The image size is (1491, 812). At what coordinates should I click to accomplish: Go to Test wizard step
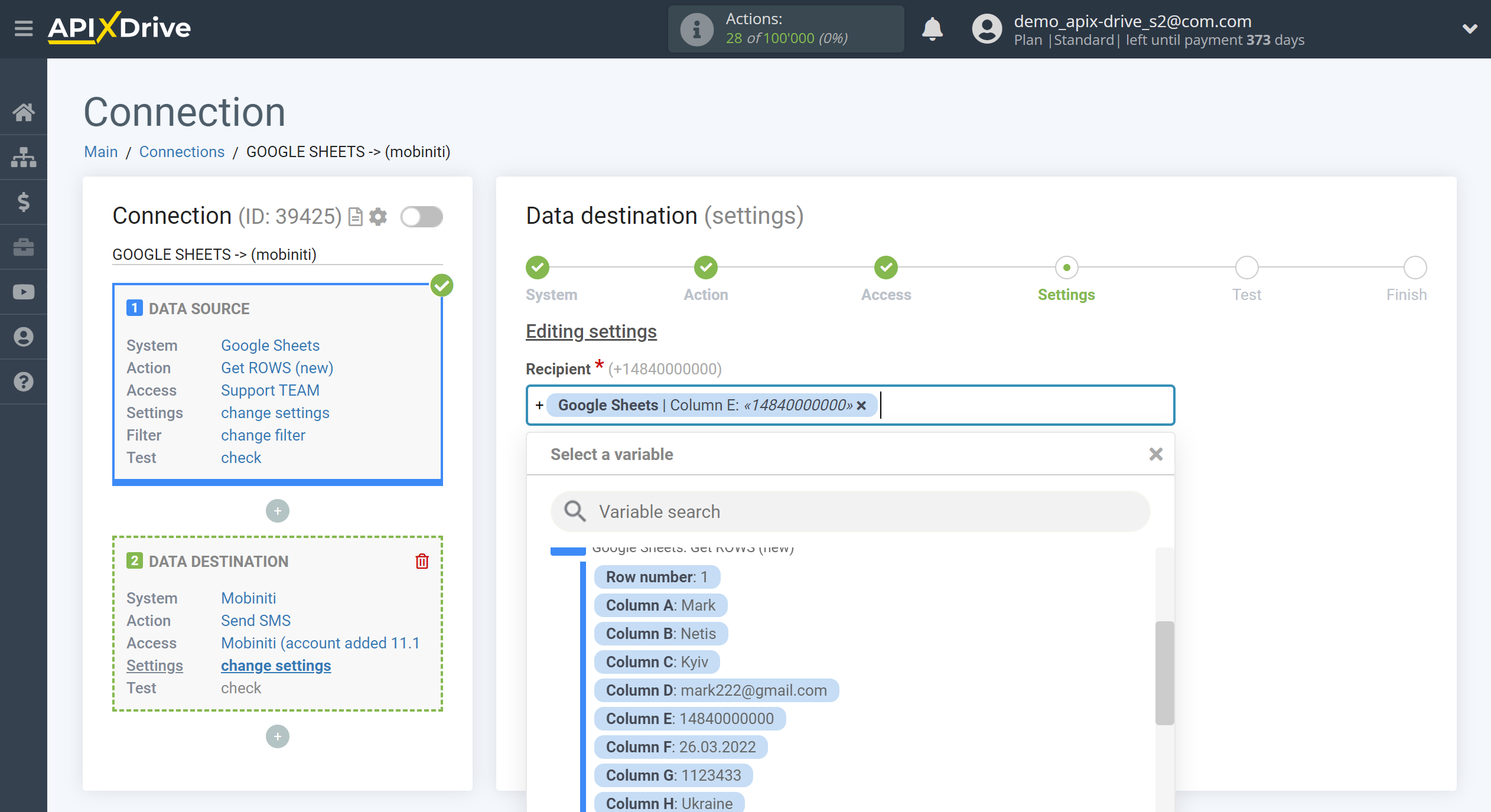(x=1246, y=268)
